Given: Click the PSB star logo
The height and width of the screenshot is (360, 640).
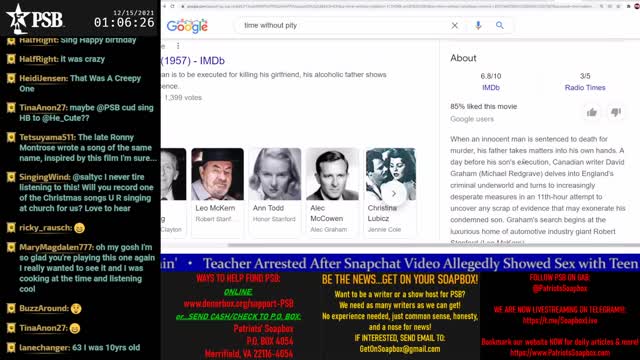Looking at the screenshot, I should pyautogui.click(x=18, y=18).
